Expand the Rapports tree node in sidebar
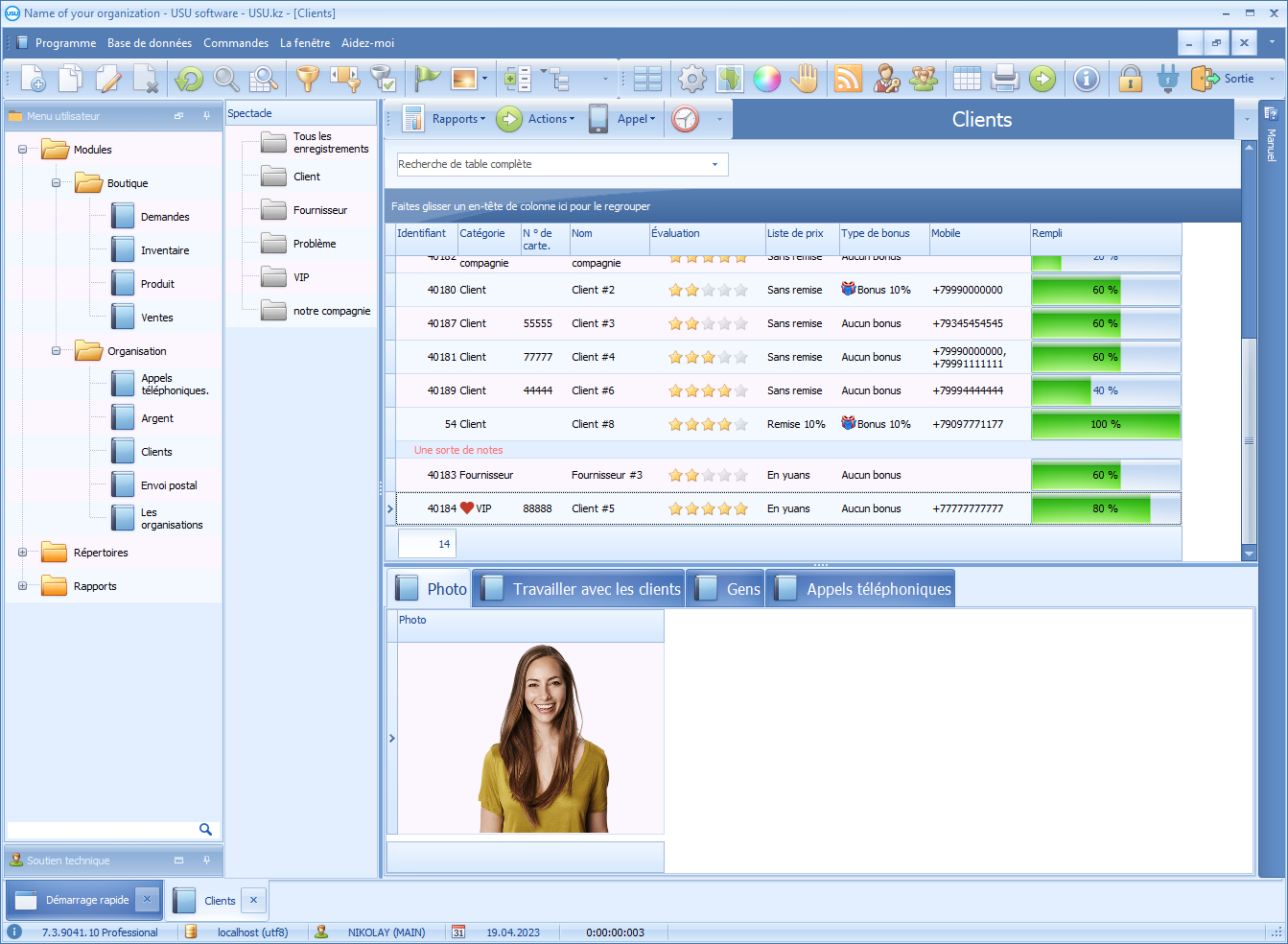Screen dimensions: 1288x944 (22, 586)
